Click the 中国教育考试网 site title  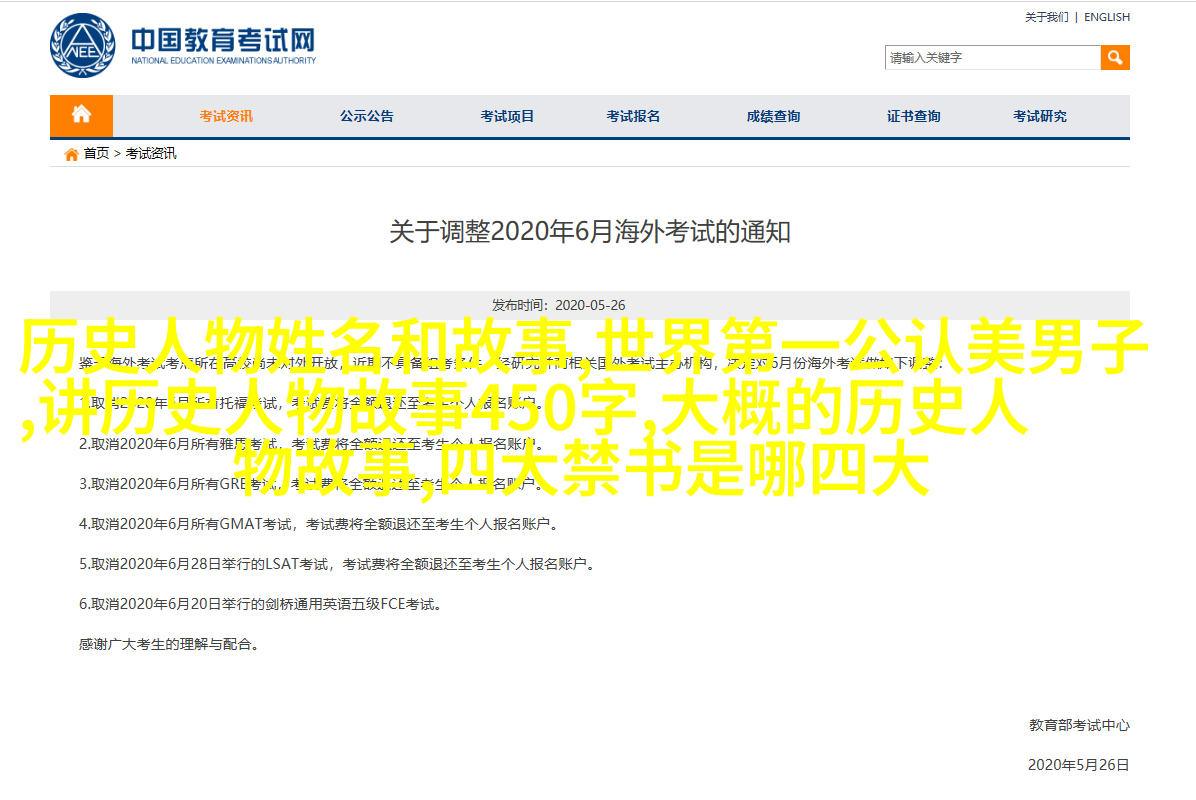223,40
